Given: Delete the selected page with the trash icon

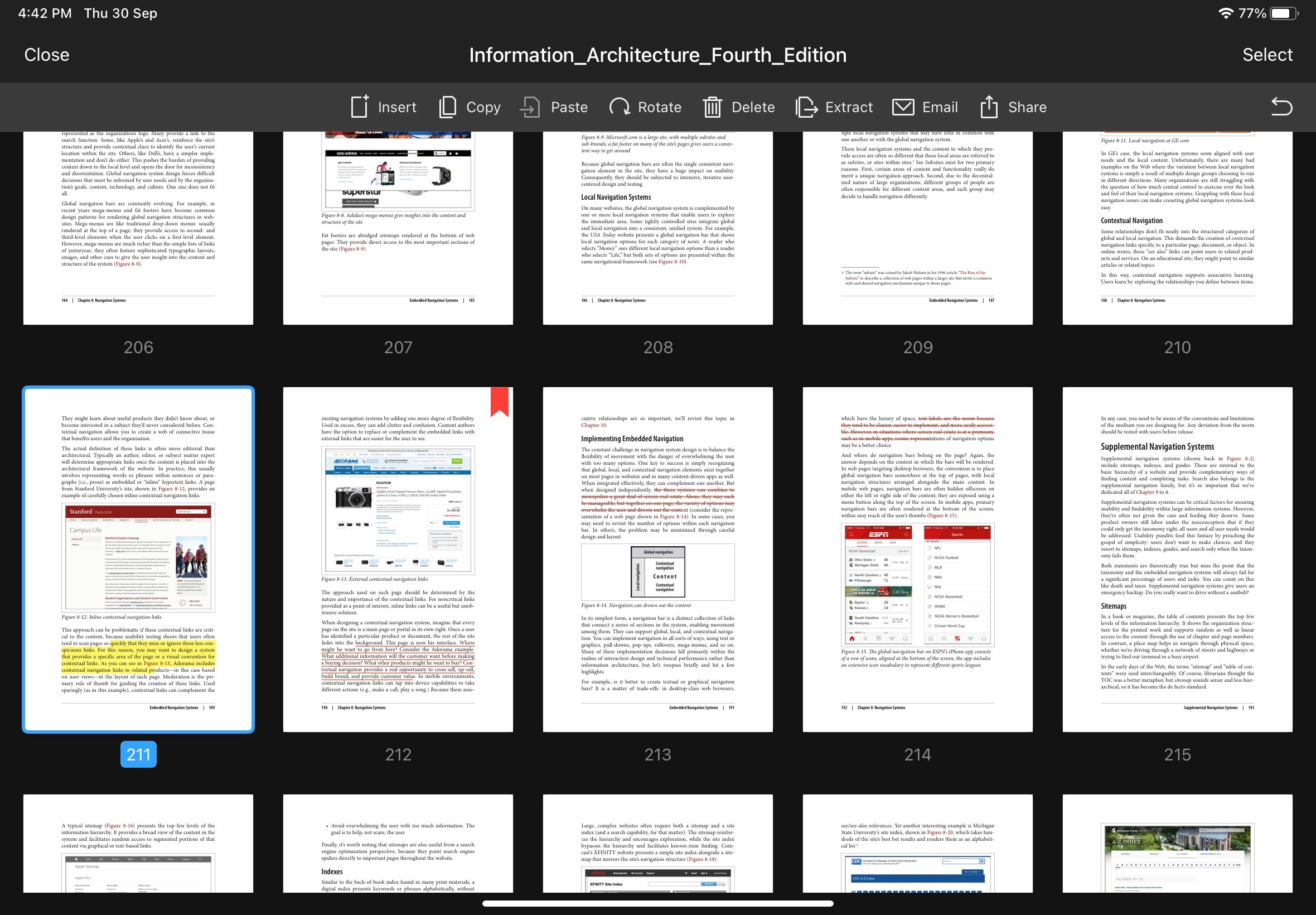Looking at the screenshot, I should pyautogui.click(x=712, y=107).
